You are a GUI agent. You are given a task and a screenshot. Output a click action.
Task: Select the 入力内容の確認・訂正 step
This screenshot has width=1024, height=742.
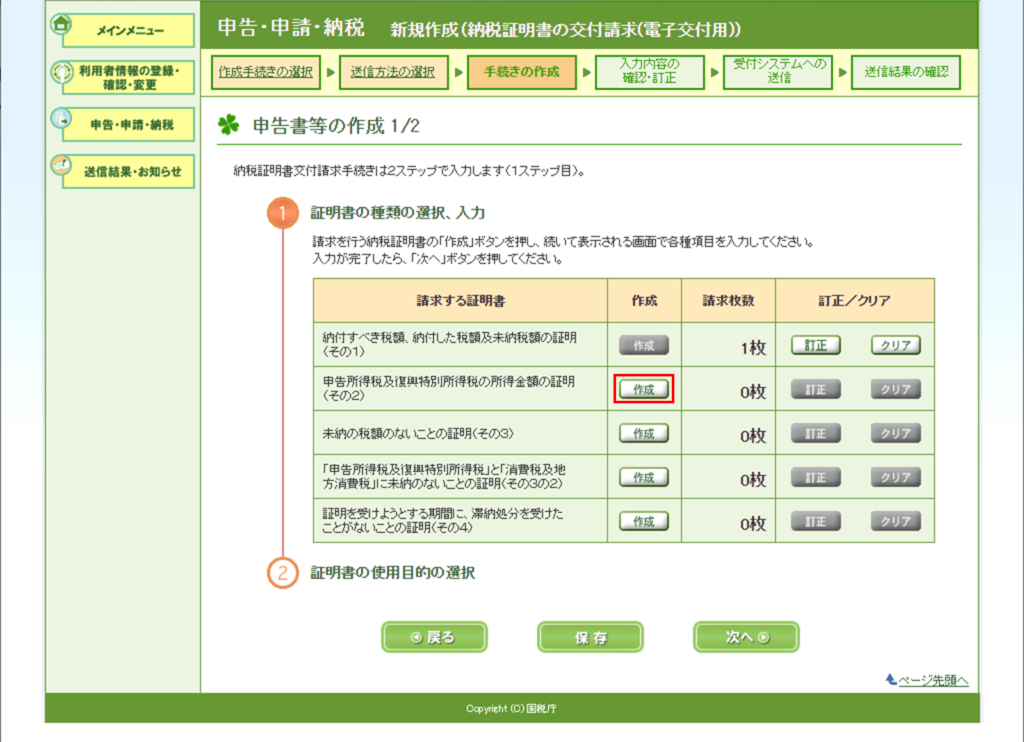coord(648,72)
